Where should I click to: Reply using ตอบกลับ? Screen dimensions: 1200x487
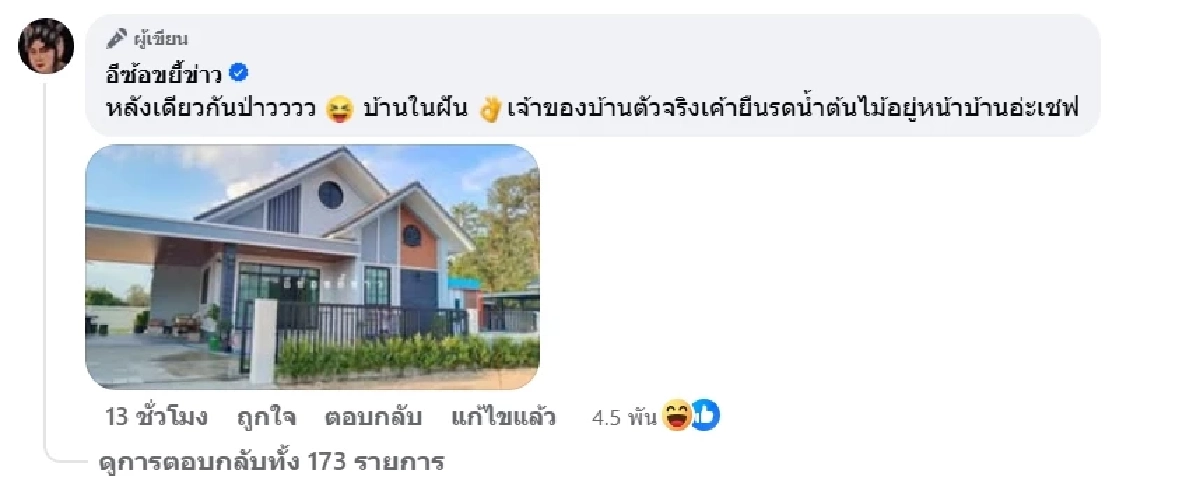[x=373, y=417]
